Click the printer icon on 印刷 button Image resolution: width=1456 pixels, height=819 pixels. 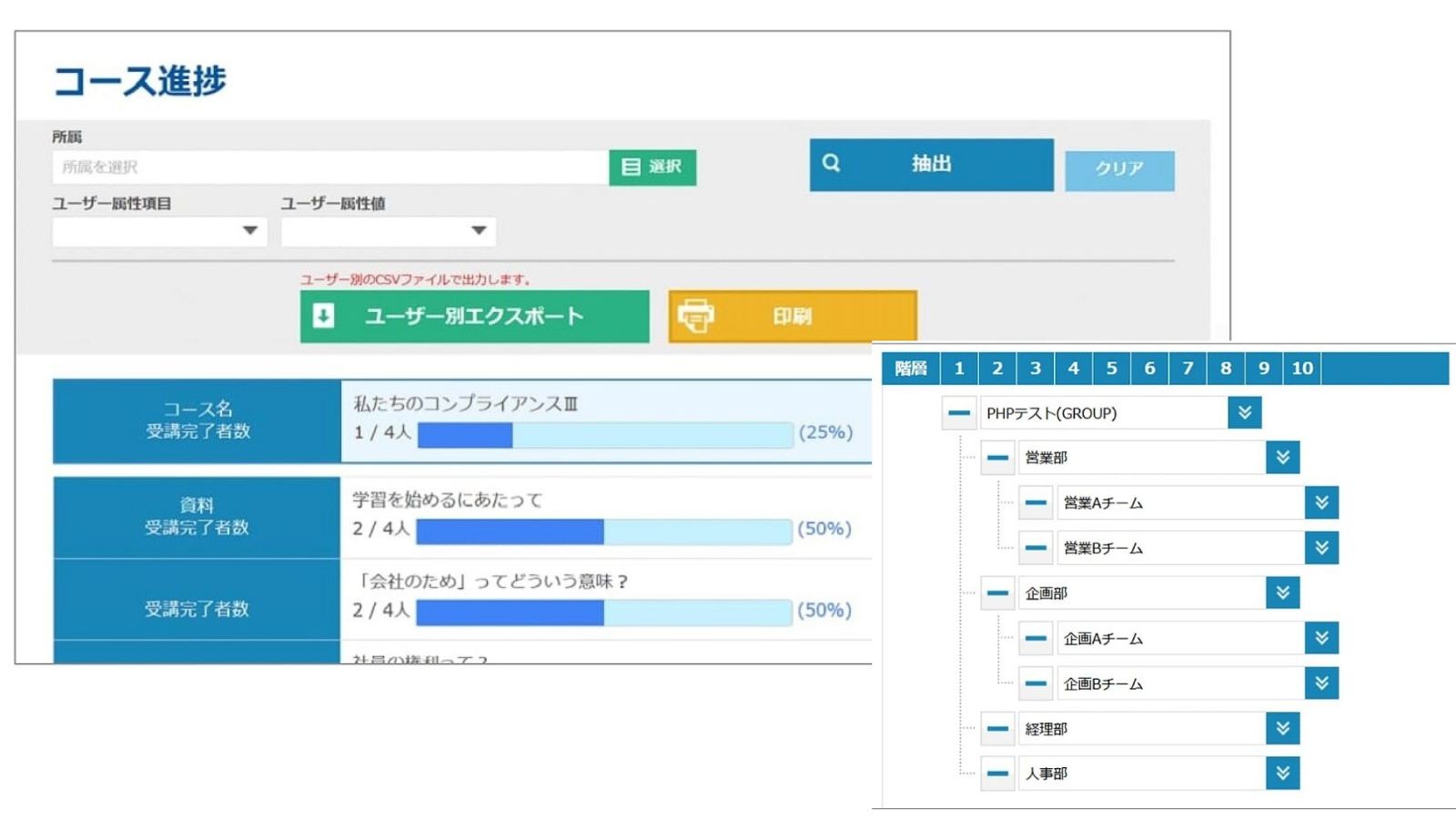[x=696, y=316]
